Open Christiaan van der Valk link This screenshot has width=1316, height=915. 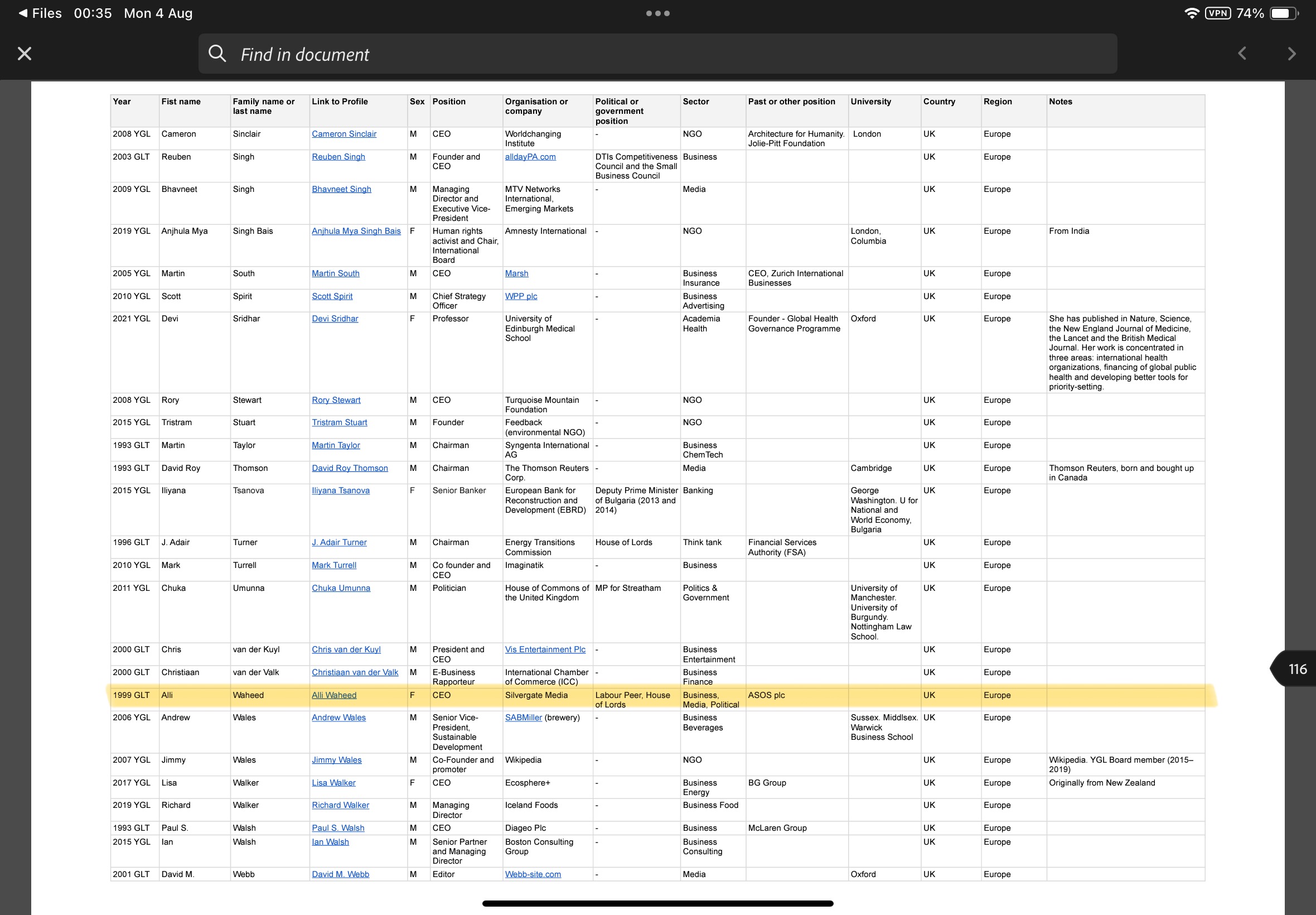355,672
